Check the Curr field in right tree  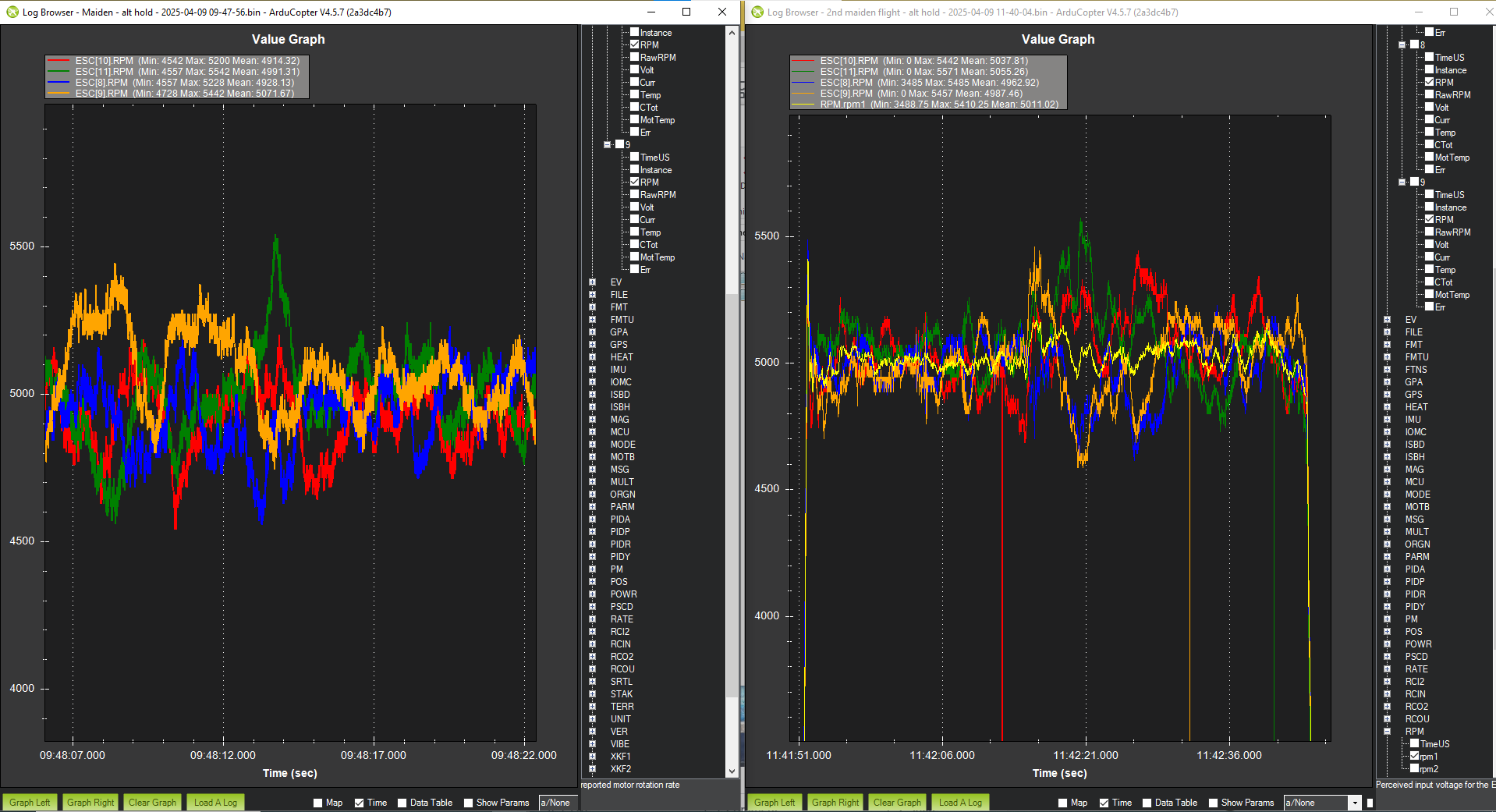(1430, 119)
